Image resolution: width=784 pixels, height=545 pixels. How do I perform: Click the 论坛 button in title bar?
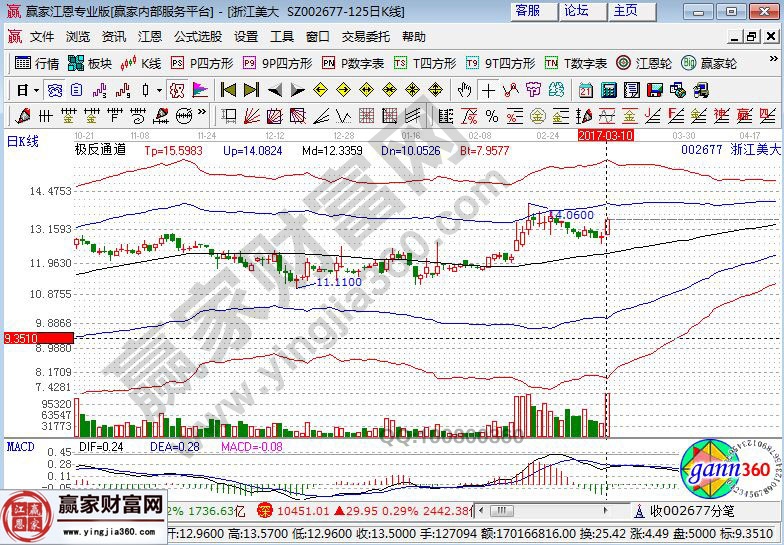(x=582, y=11)
